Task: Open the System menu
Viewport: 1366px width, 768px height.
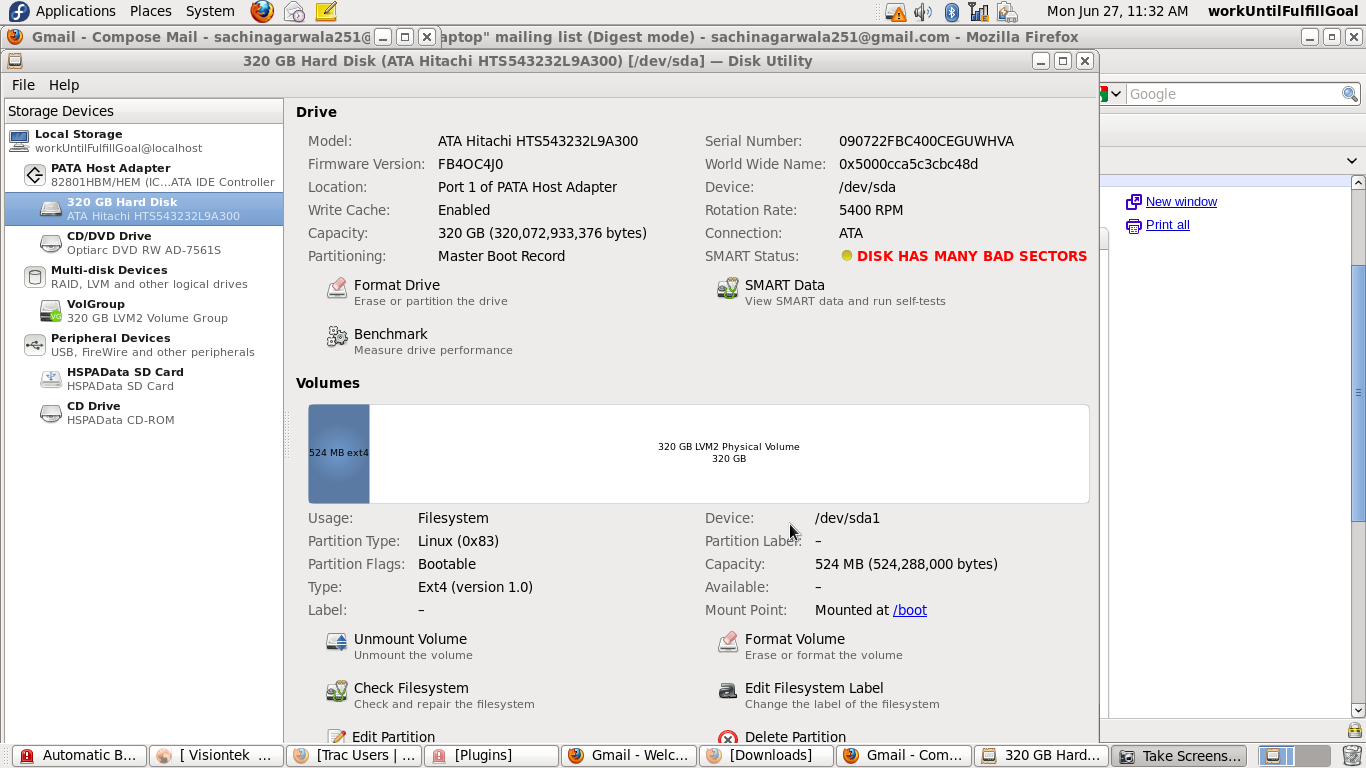Action: tap(210, 11)
